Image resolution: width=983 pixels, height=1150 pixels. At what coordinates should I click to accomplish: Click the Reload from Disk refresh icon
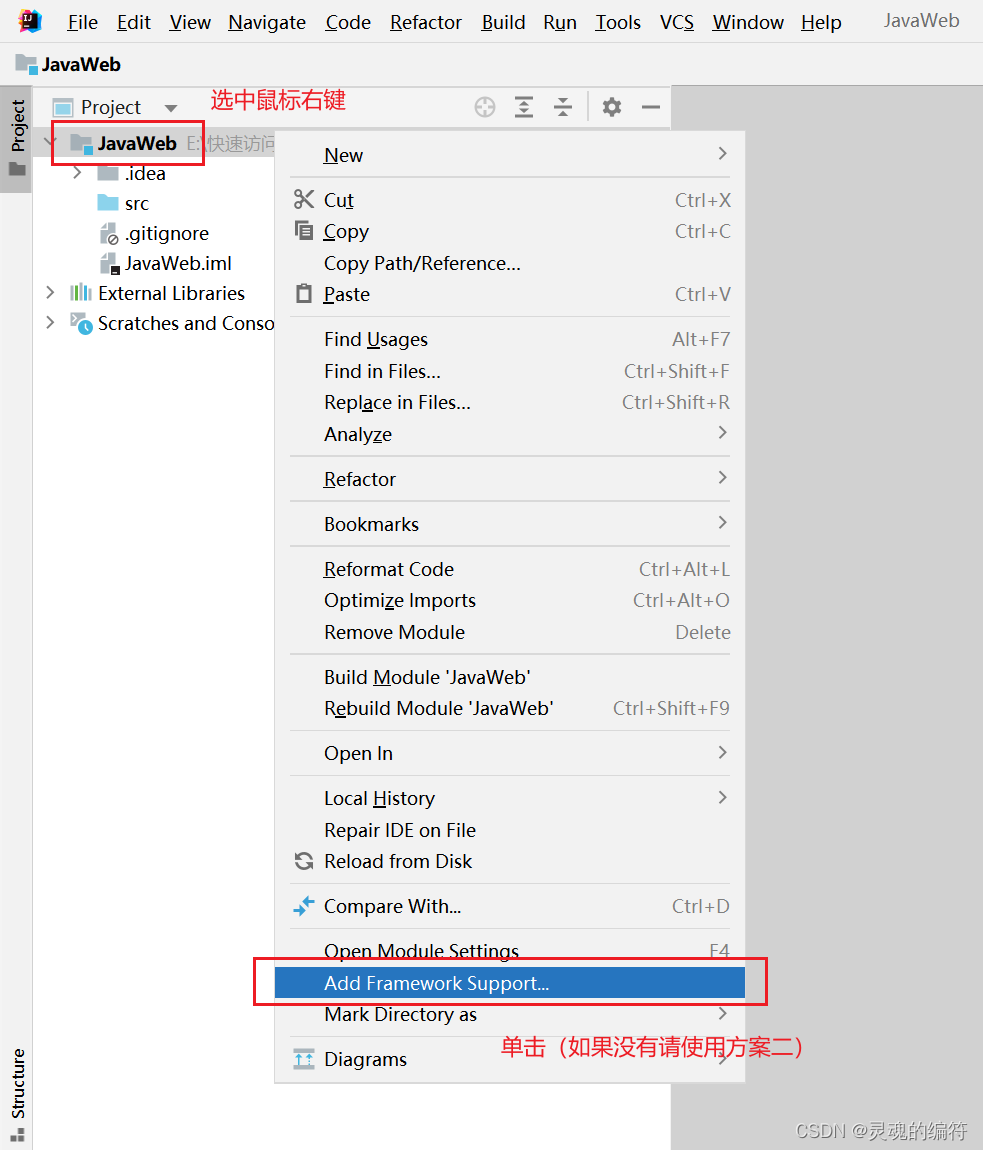coord(304,861)
